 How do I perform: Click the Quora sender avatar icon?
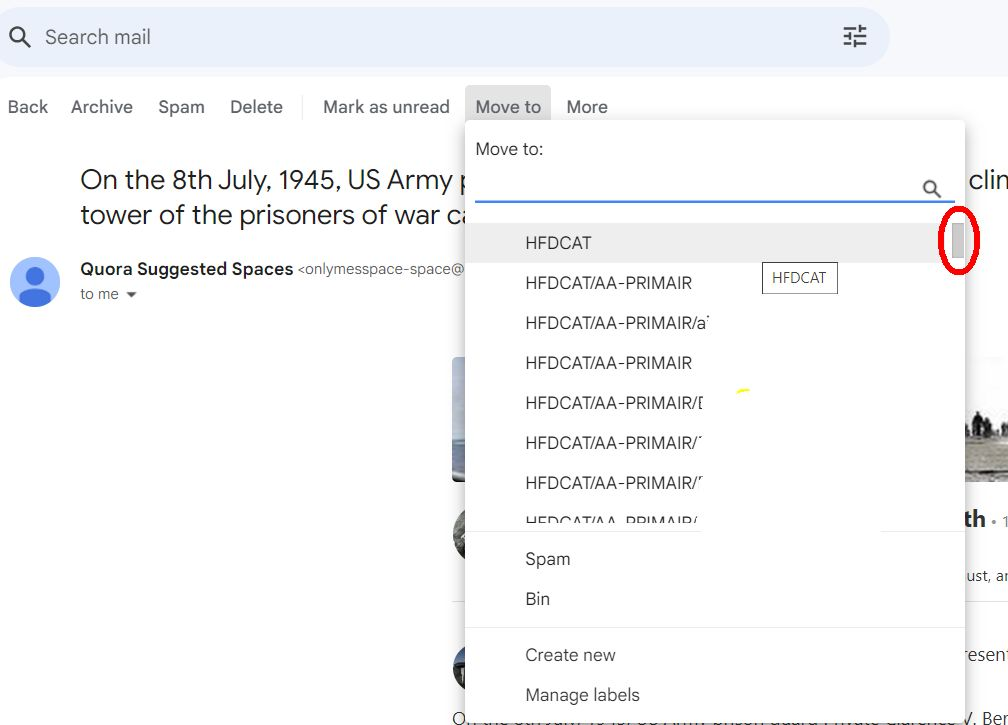[35, 281]
